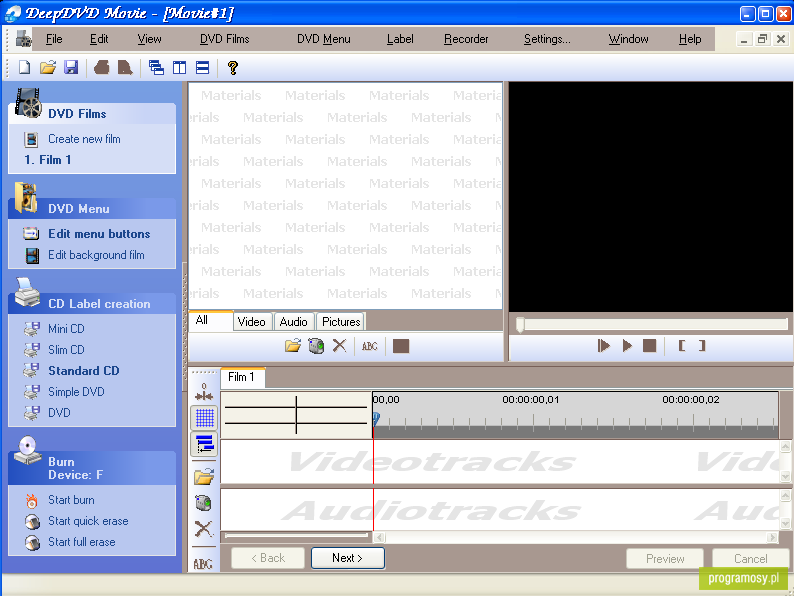Viewport: 794px width, 596px height.
Task: Click the yellow question mark Help icon
Action: 232,67
